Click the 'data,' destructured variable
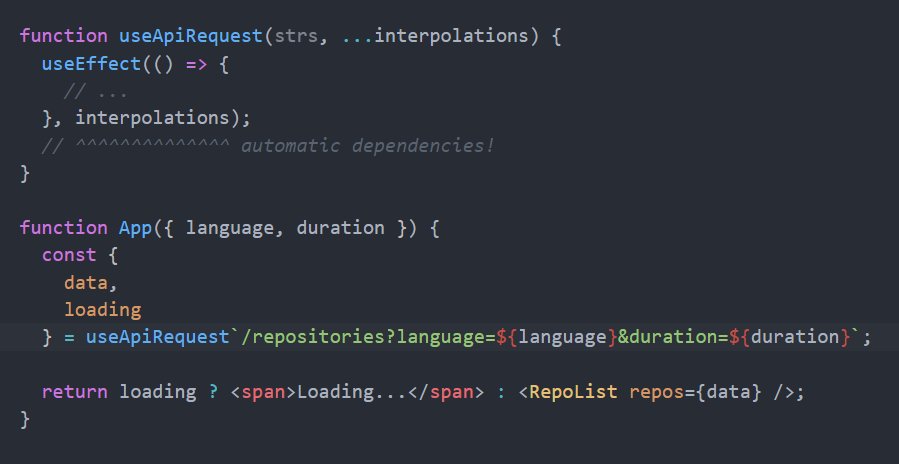The image size is (899, 464). click(x=91, y=283)
